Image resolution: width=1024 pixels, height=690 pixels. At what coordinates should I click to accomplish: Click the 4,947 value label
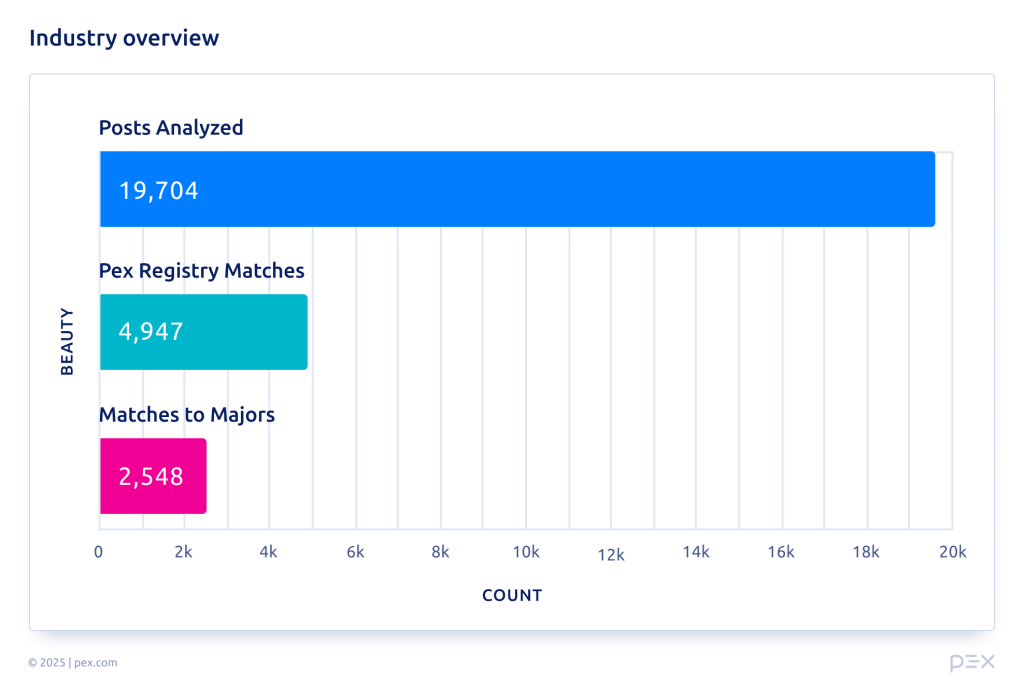(151, 332)
